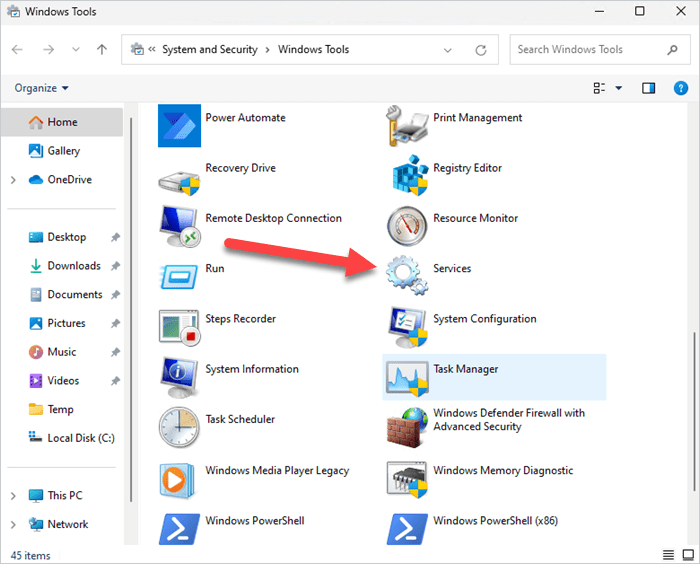Click the search magnifier icon

coord(672,50)
